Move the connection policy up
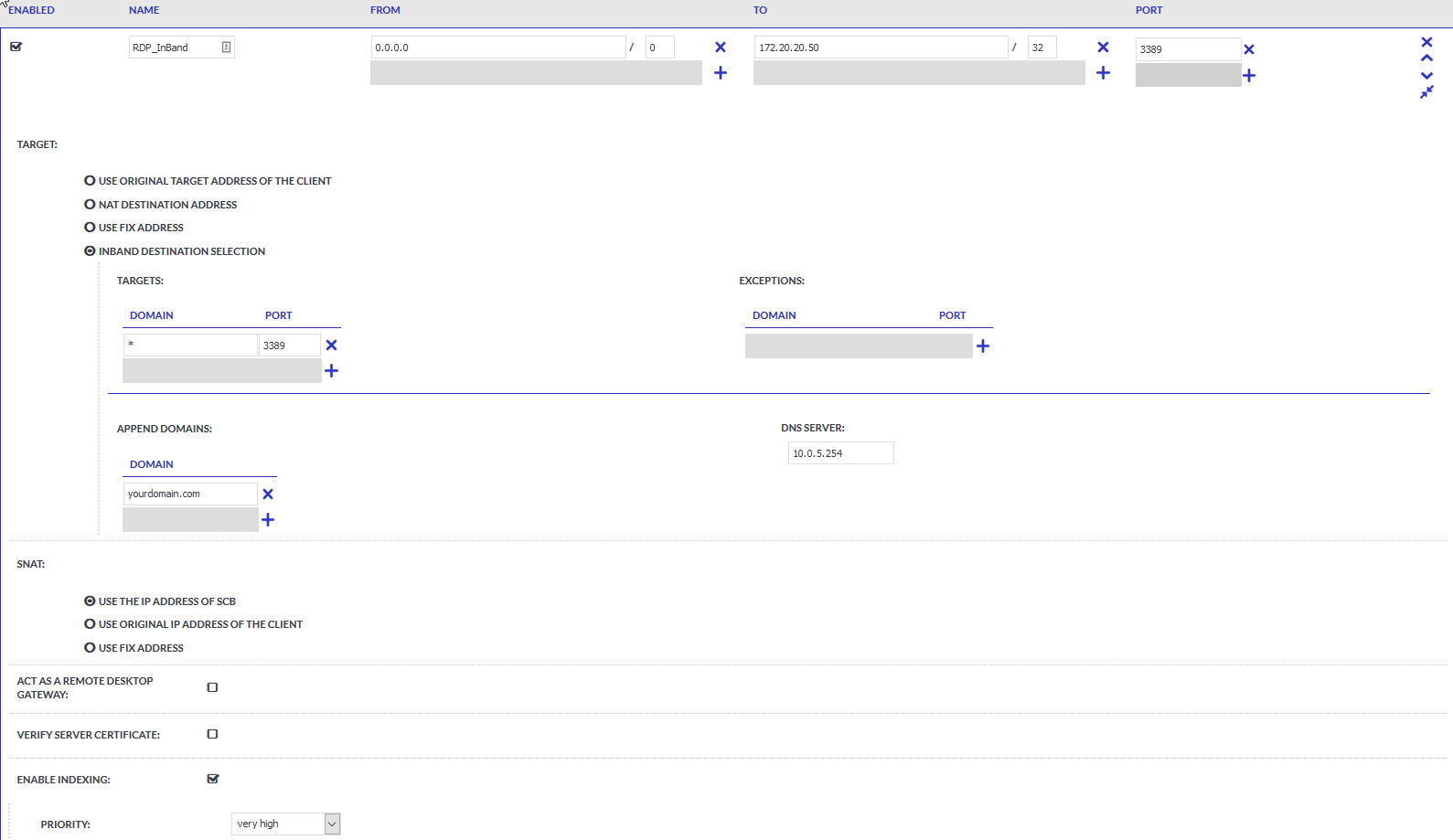 [1426, 58]
